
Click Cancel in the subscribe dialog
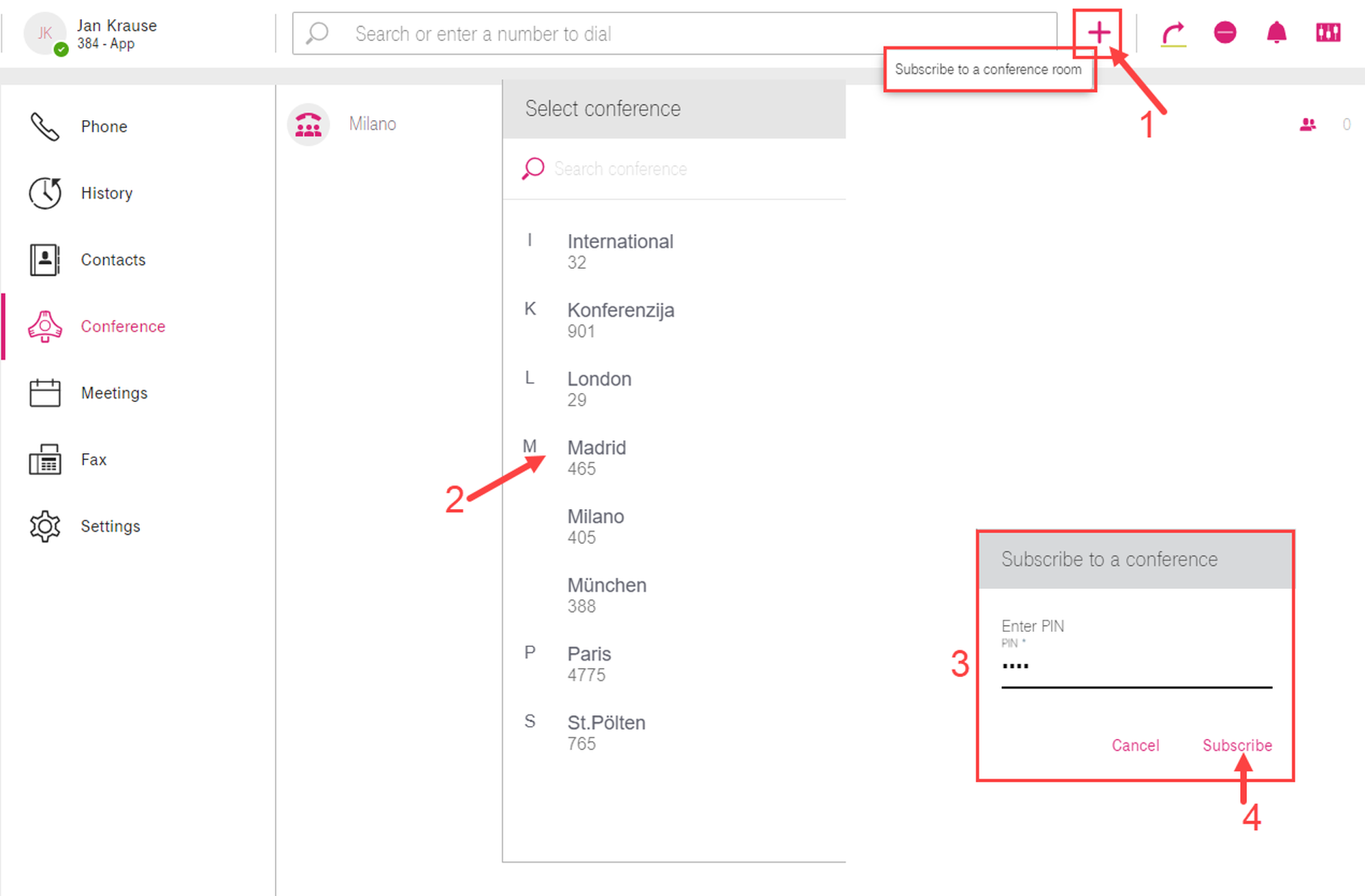1135,745
